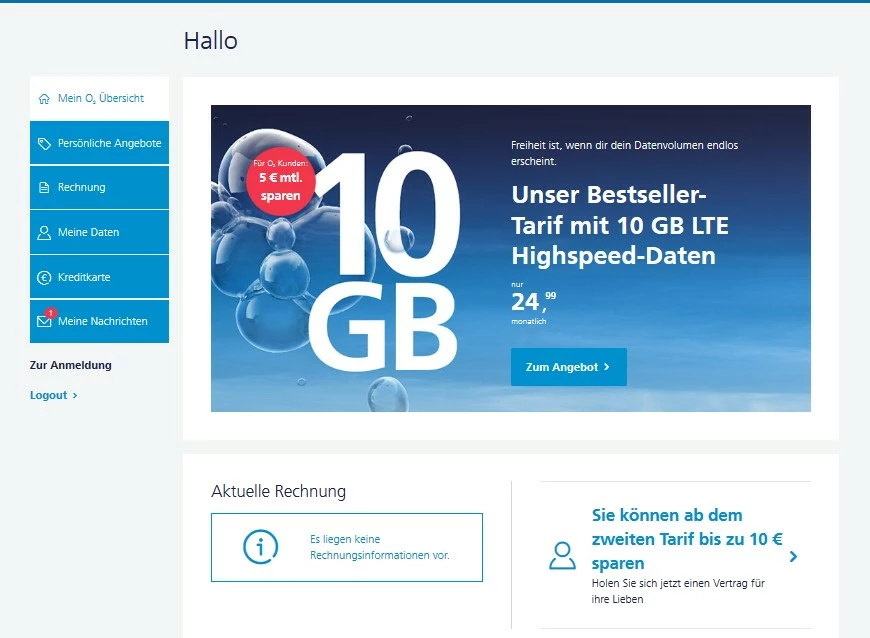Select the Rechnung menu entry

[99, 188]
